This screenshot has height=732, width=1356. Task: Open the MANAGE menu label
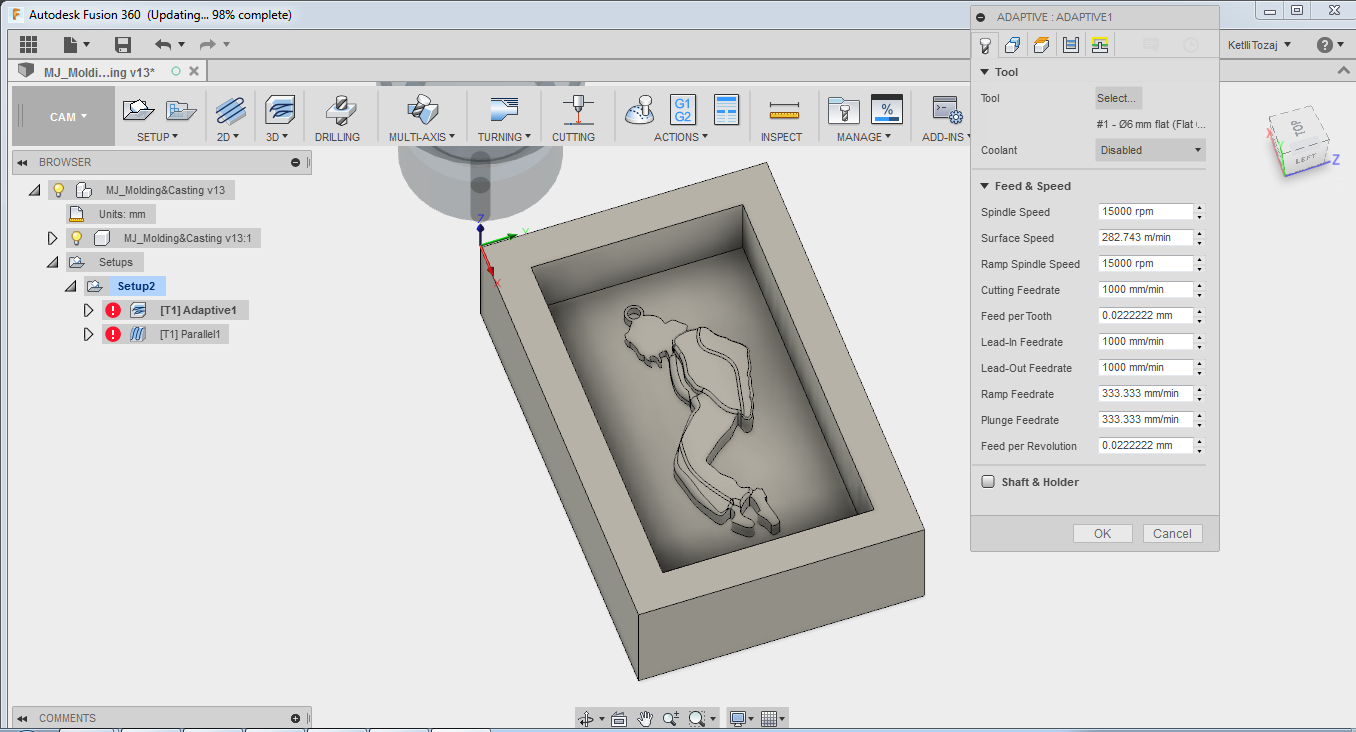[x=864, y=137]
